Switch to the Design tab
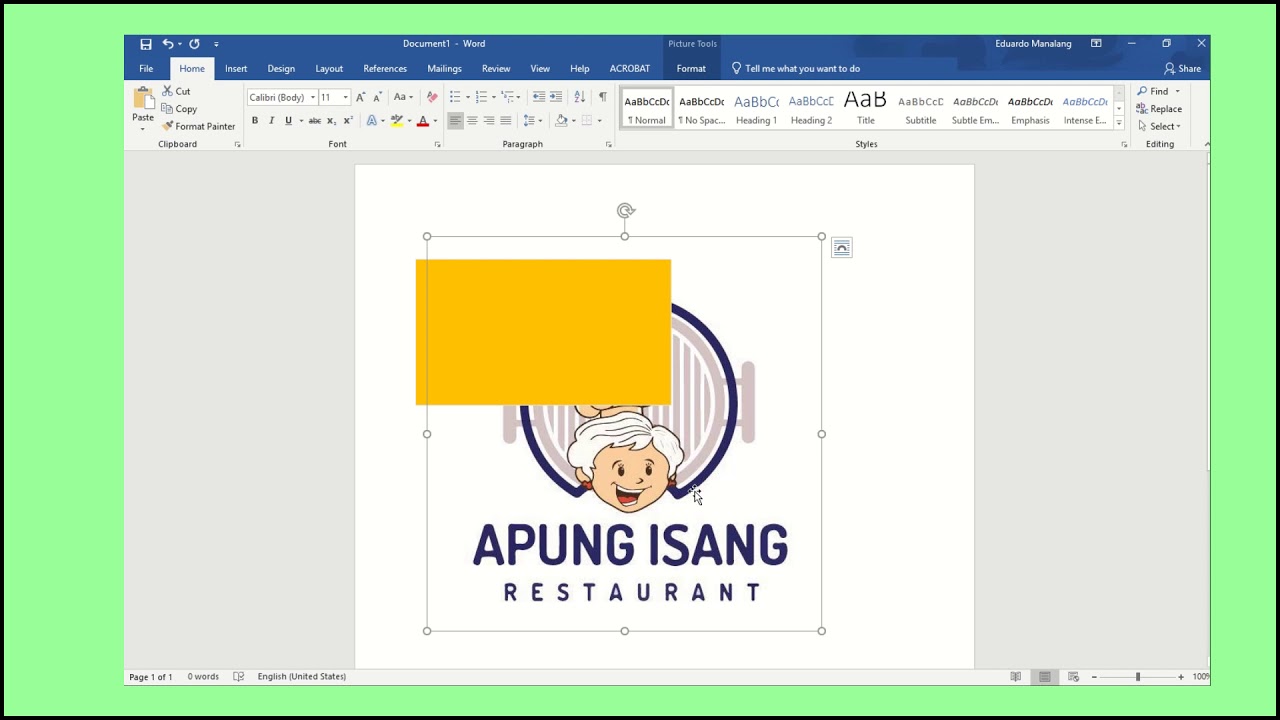This screenshot has height=720, width=1280. pyautogui.click(x=281, y=69)
